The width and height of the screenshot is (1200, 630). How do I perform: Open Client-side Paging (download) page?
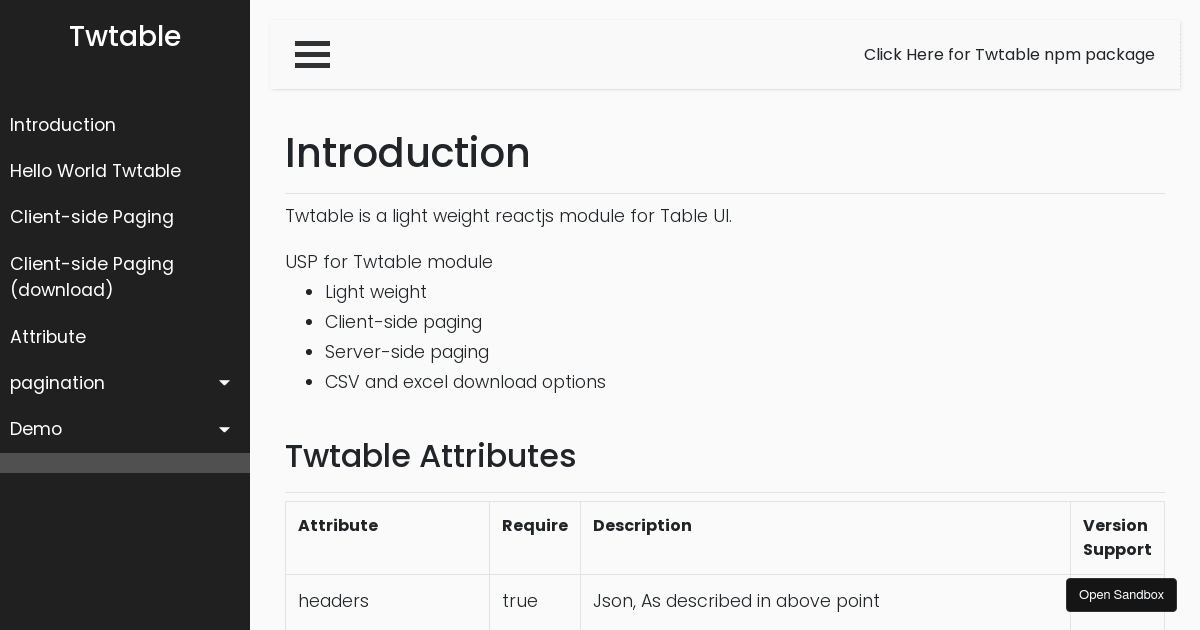[x=92, y=277]
